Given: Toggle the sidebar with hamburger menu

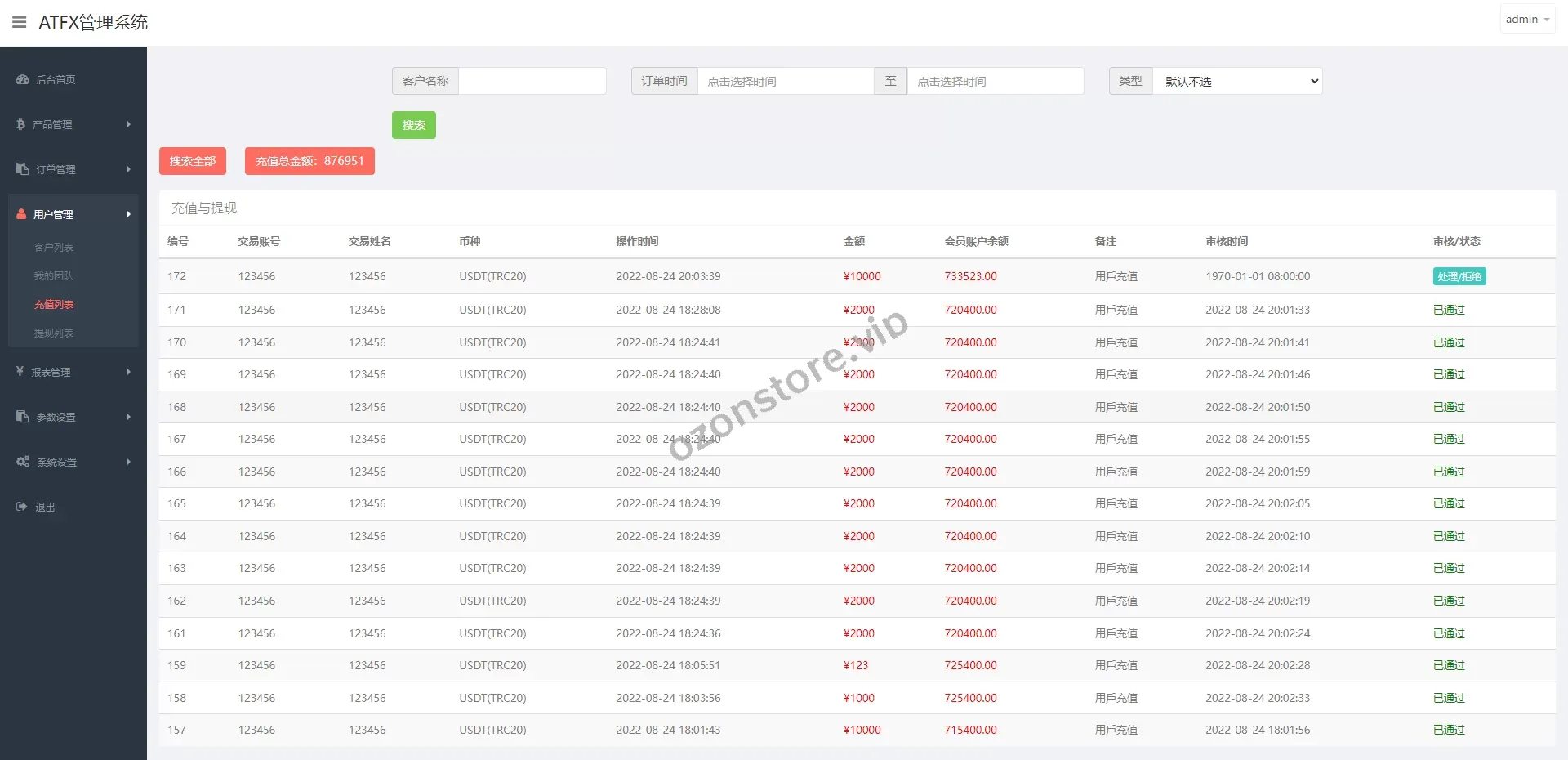Looking at the screenshot, I should 20,22.
